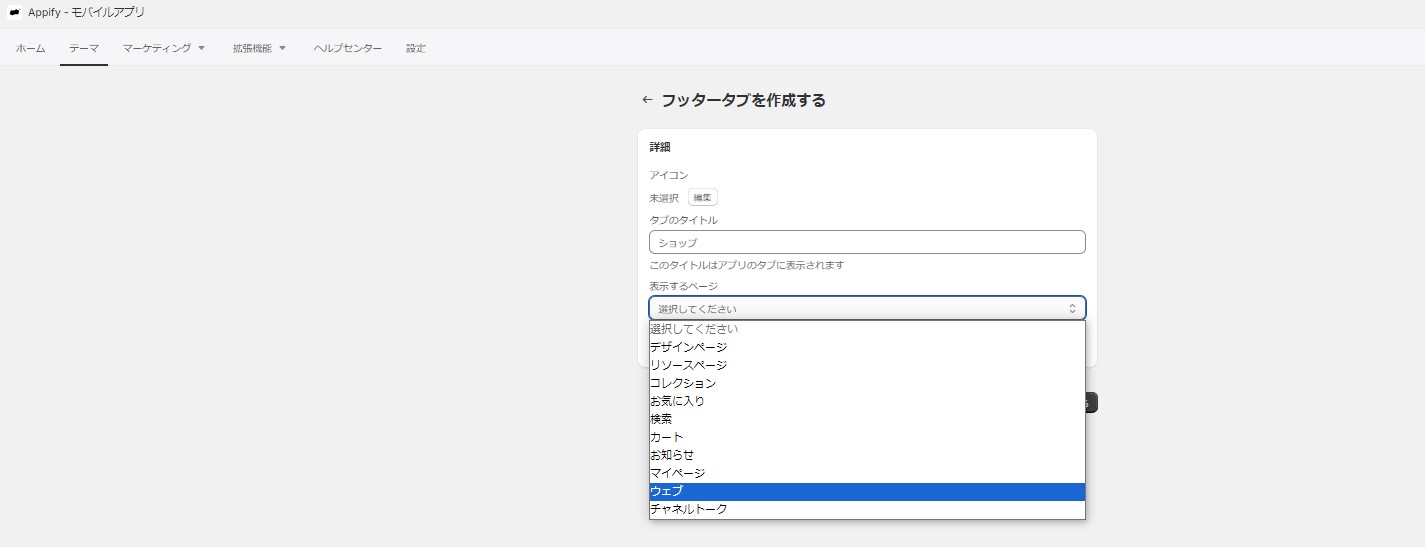Click the 編集 button for icon

point(703,198)
